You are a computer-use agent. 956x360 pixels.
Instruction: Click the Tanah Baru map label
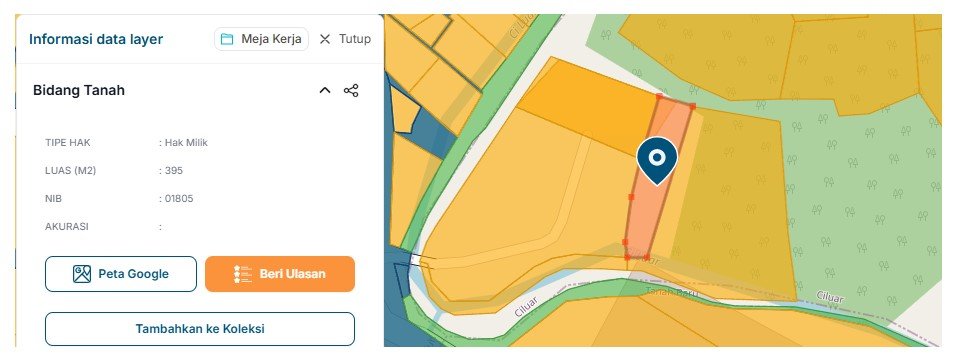coord(672,293)
